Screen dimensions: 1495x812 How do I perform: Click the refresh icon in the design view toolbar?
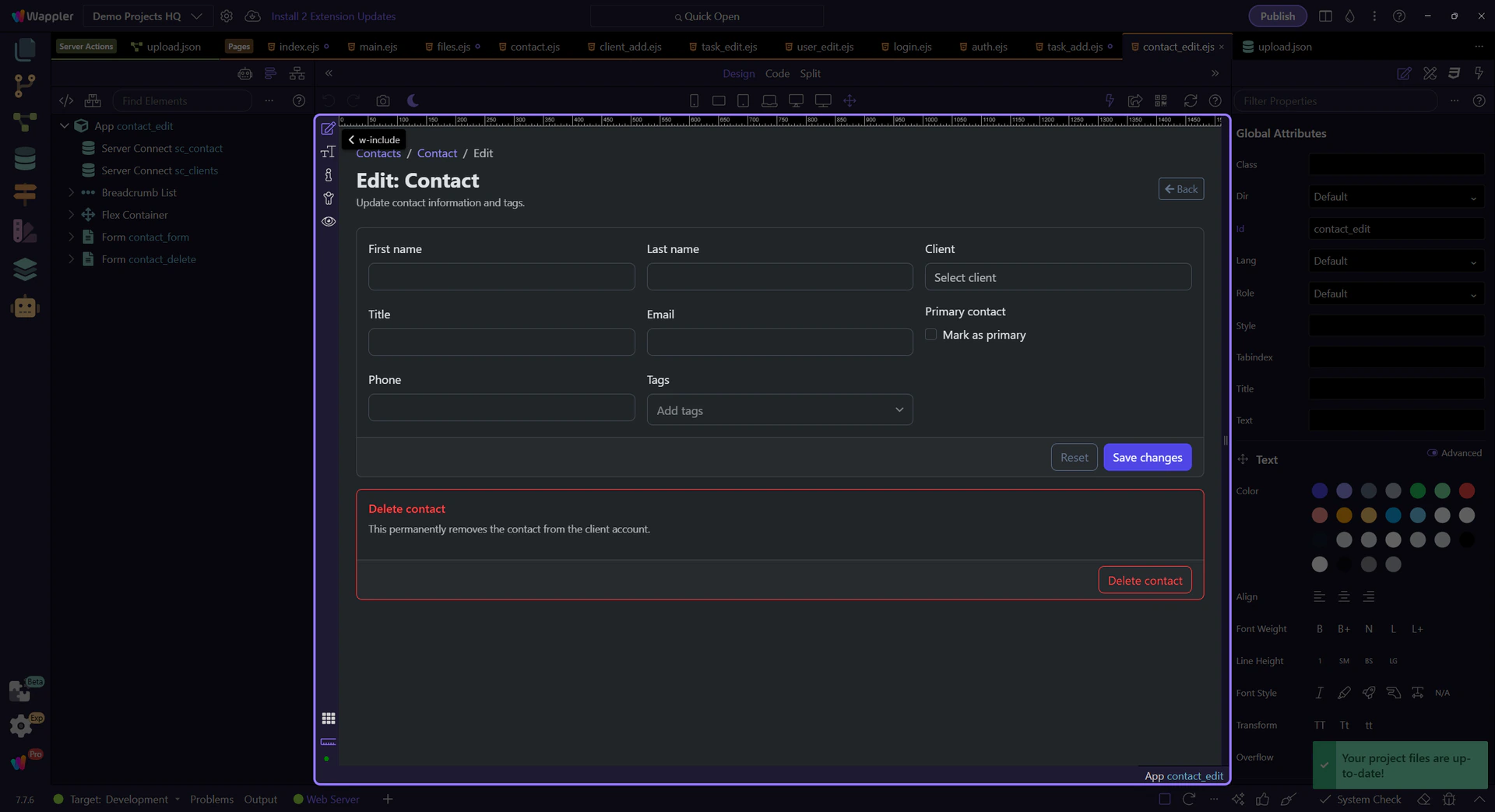[x=1190, y=100]
